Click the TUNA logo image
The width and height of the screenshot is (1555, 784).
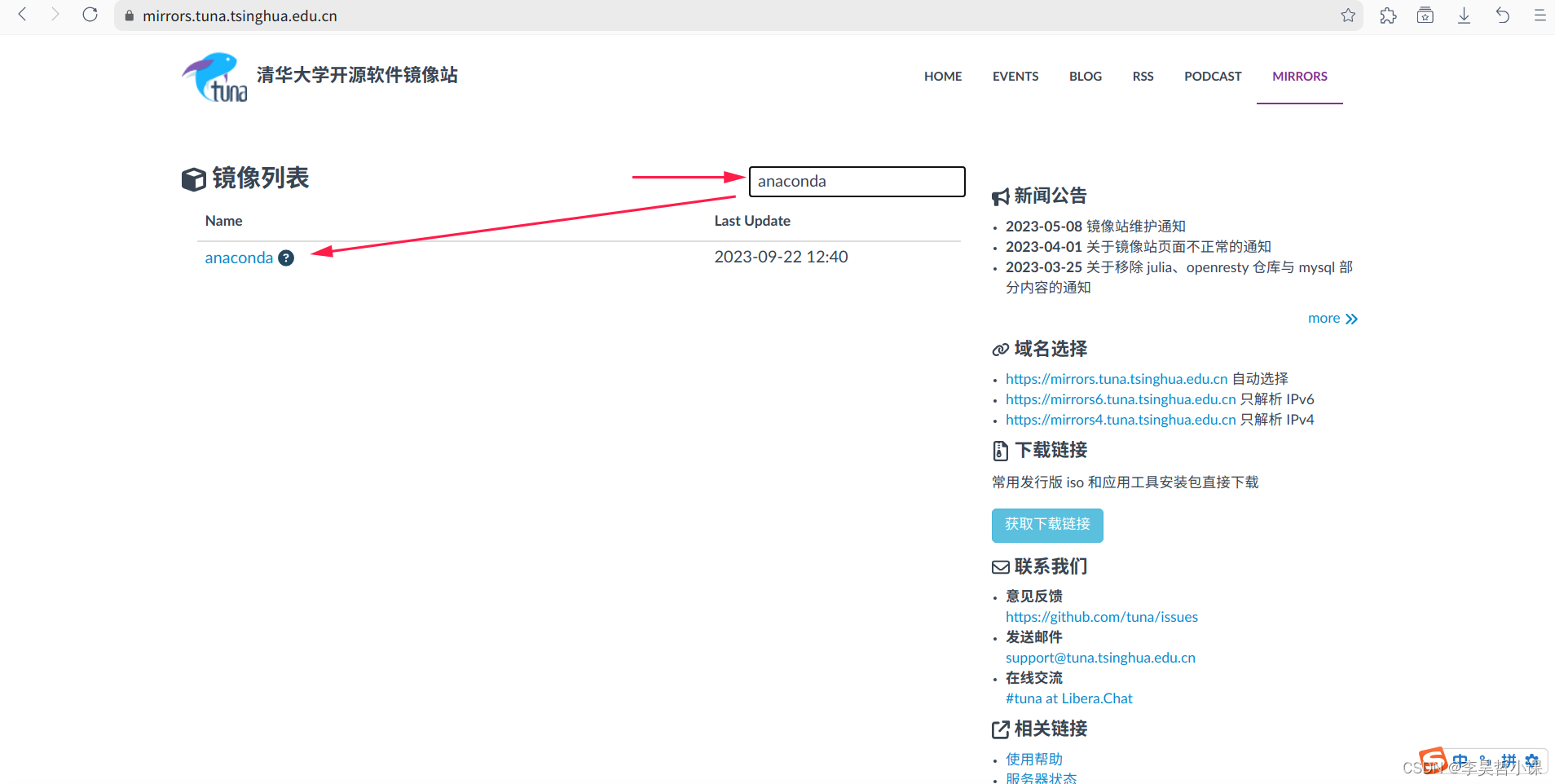point(214,77)
